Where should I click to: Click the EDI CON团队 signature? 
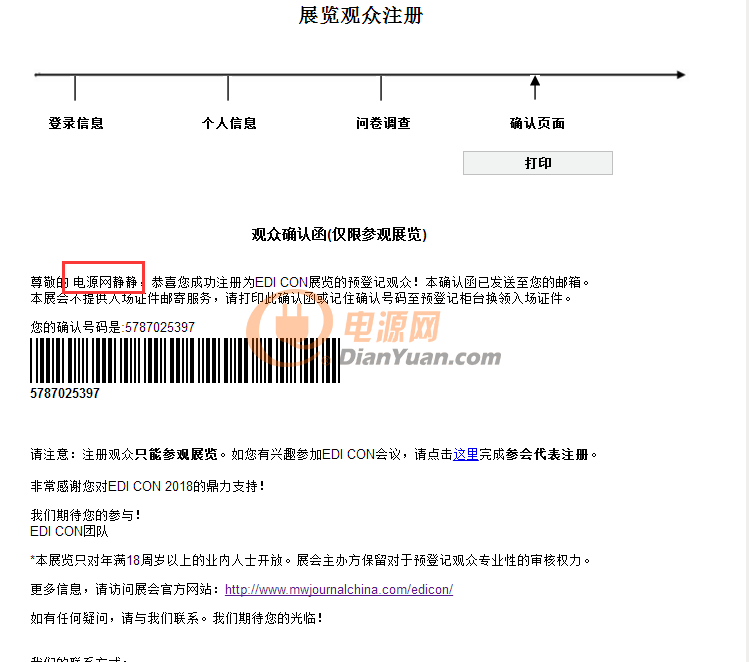pos(69,531)
